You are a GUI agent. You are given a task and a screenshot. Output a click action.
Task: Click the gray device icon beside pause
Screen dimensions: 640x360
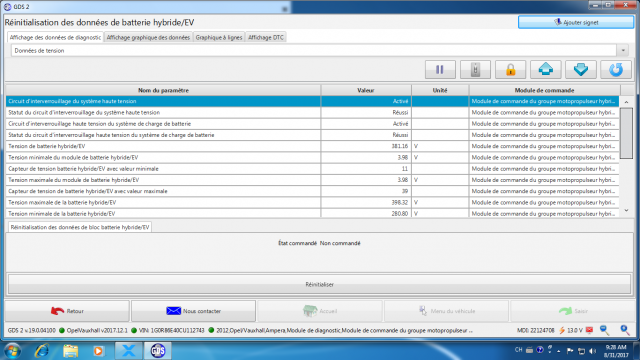(475, 70)
